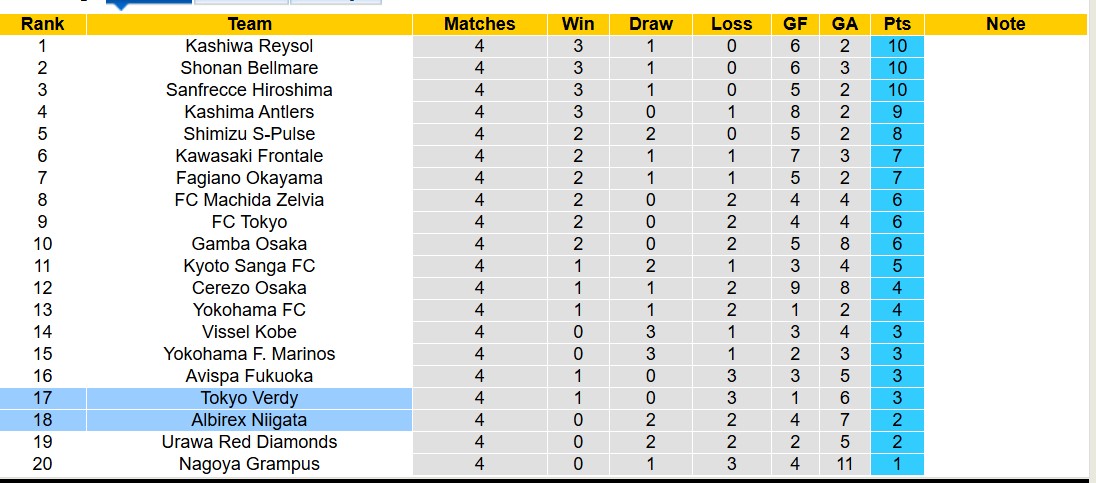Click the Rank column header
The width and height of the screenshot is (1096, 483).
(x=42, y=24)
